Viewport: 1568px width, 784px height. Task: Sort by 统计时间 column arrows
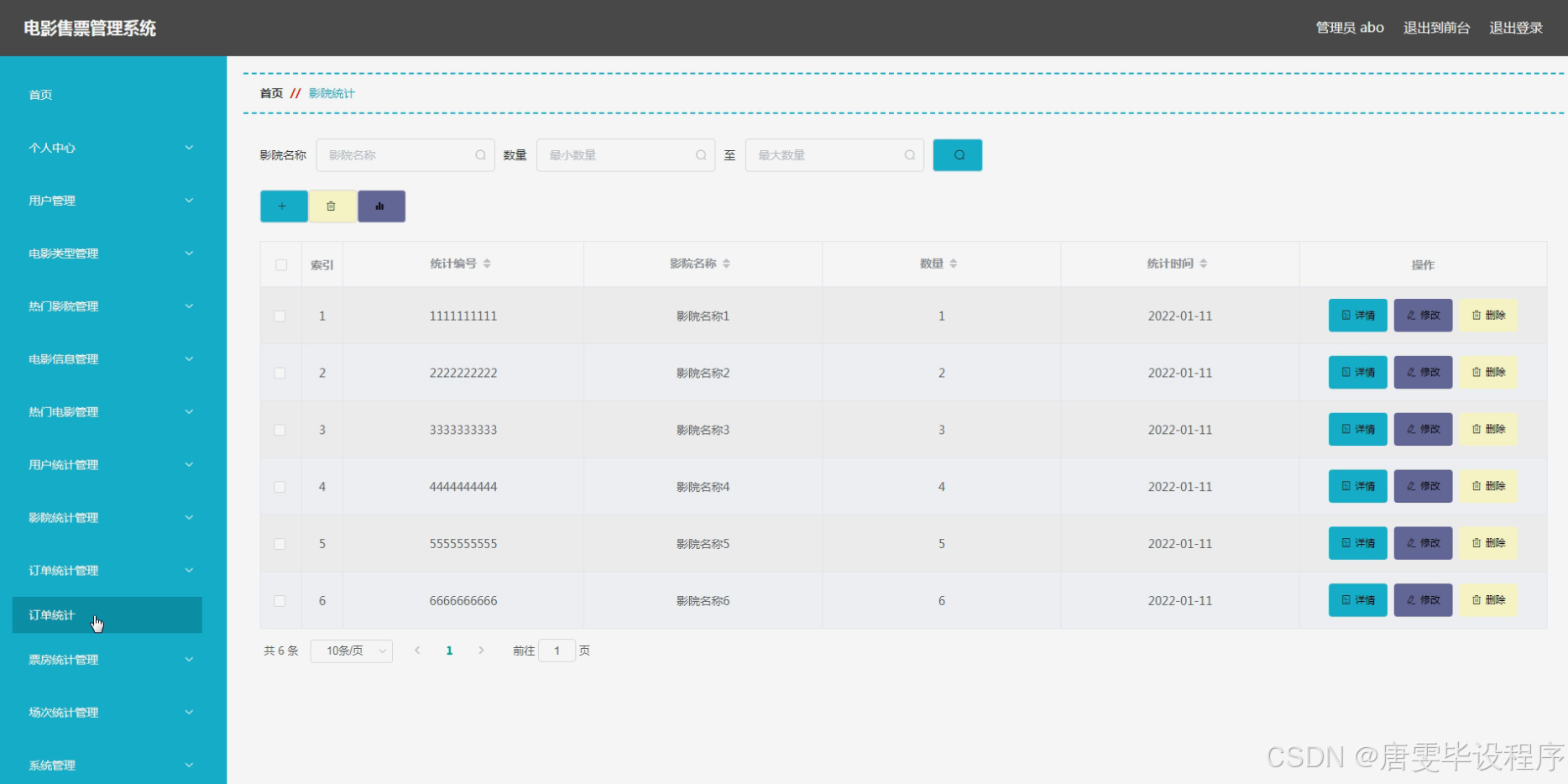pyautogui.click(x=1203, y=264)
